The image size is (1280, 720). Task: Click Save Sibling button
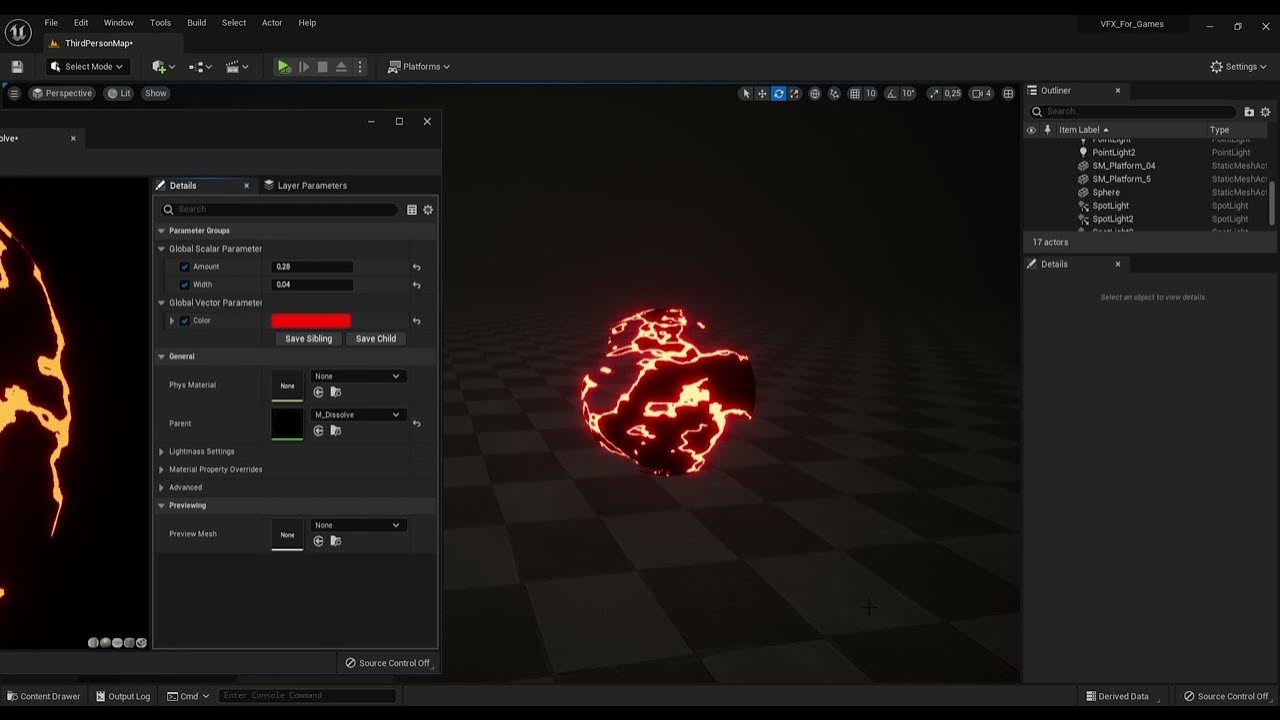pyautogui.click(x=308, y=339)
